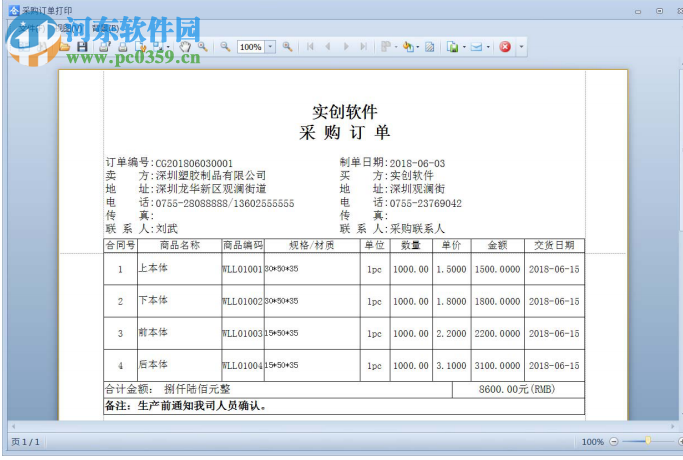Select the hand tool
The image size is (683, 460).
(185, 47)
